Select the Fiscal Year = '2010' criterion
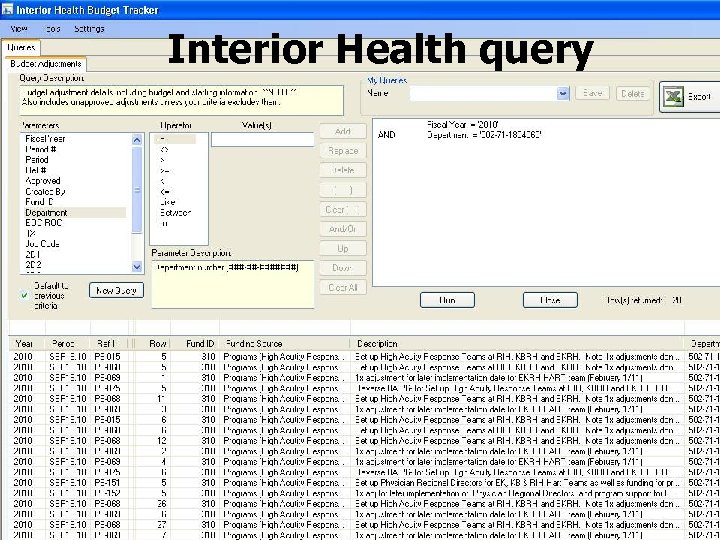The image size is (720, 540). click(x=463, y=124)
